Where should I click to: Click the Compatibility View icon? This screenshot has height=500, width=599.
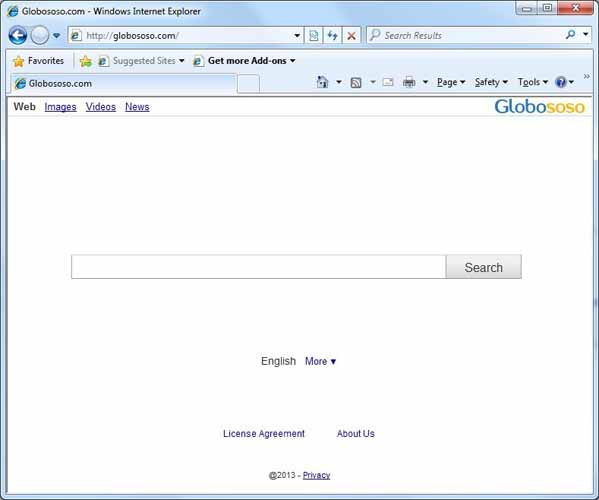[x=314, y=36]
